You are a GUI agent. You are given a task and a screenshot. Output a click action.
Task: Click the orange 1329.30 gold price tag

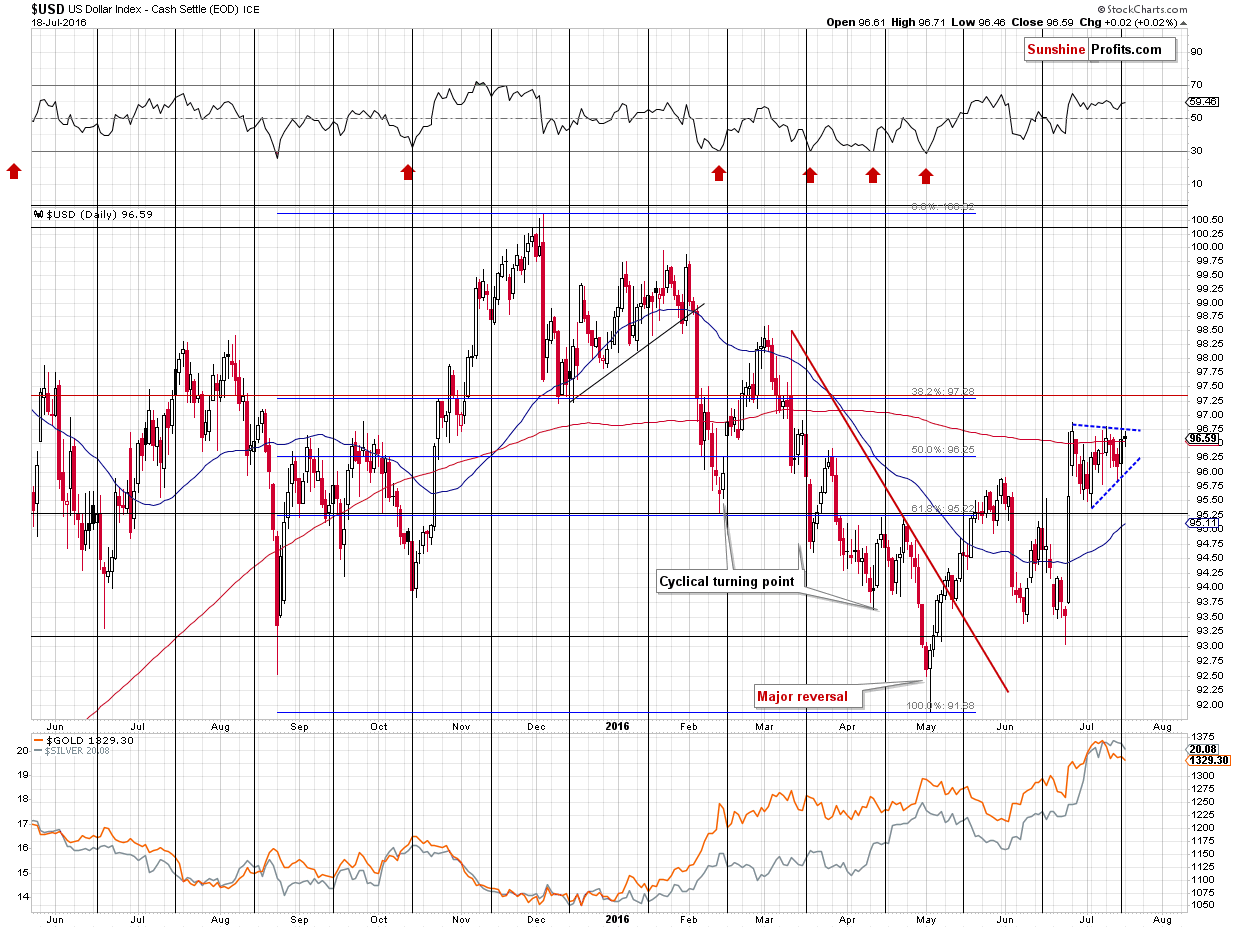click(1207, 760)
